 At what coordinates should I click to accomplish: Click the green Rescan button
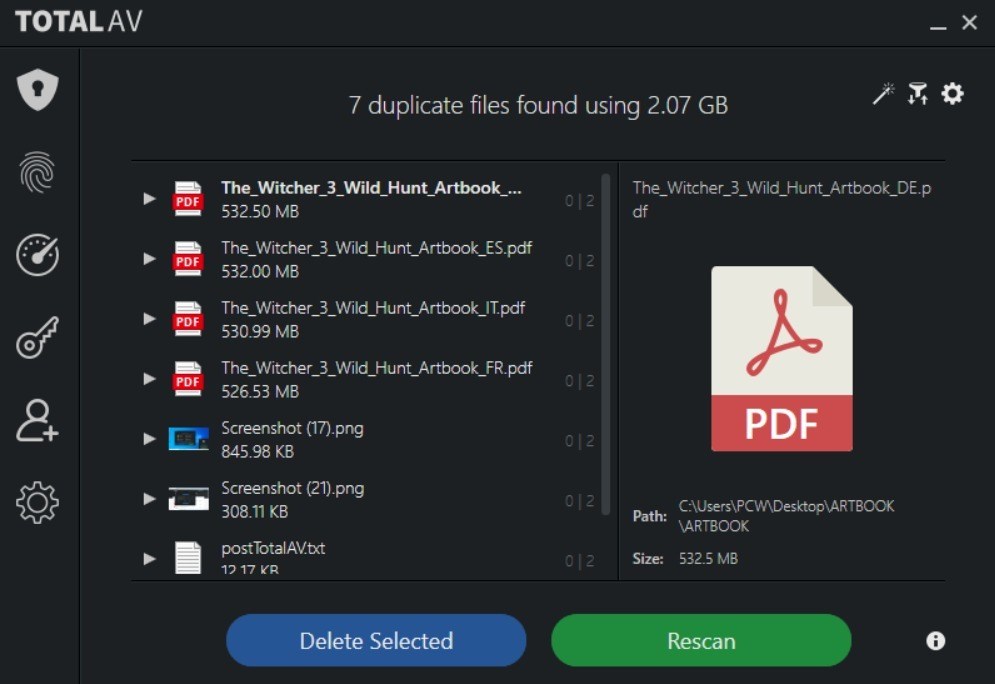coord(701,640)
